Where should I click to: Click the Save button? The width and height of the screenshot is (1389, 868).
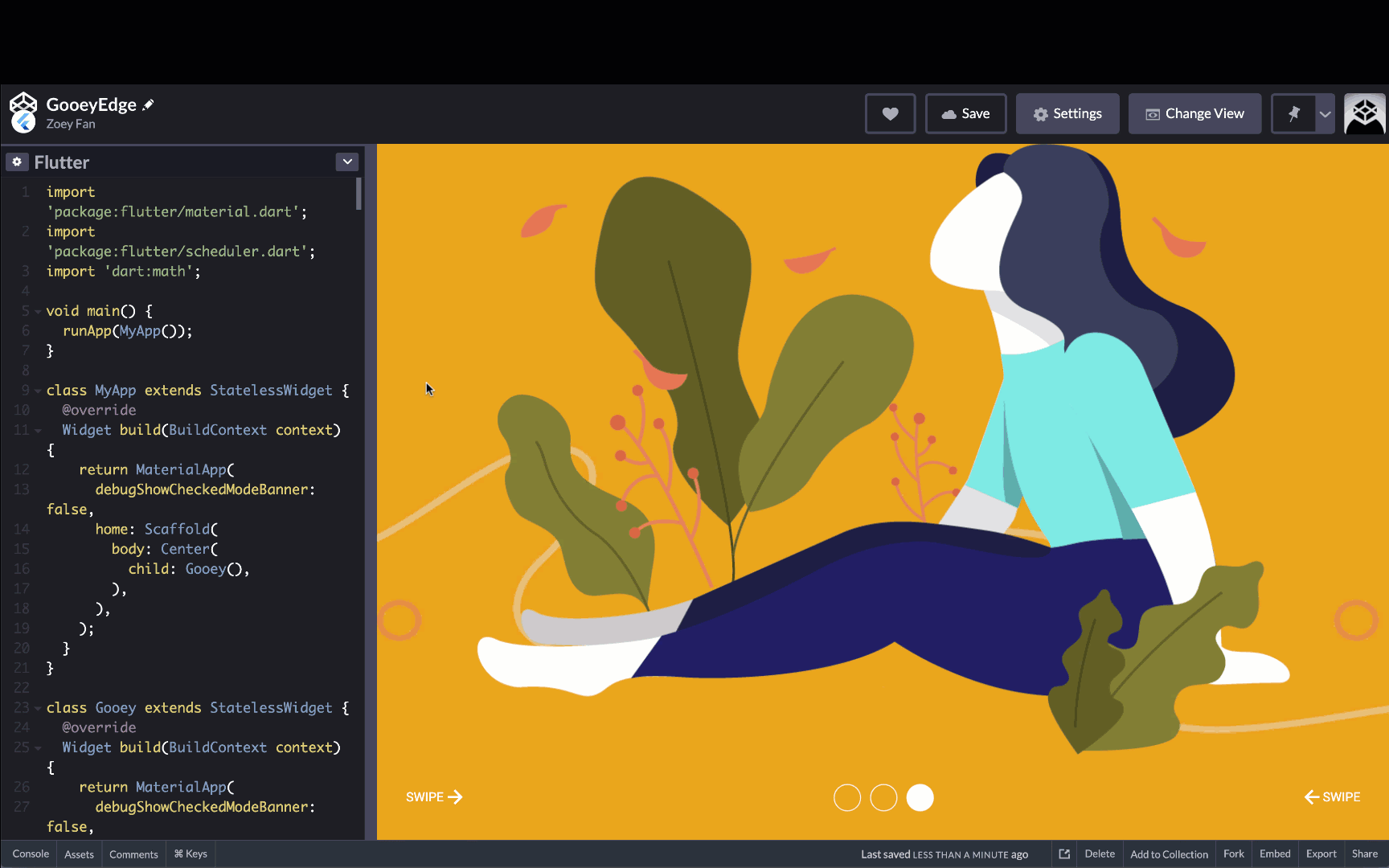coord(965,114)
